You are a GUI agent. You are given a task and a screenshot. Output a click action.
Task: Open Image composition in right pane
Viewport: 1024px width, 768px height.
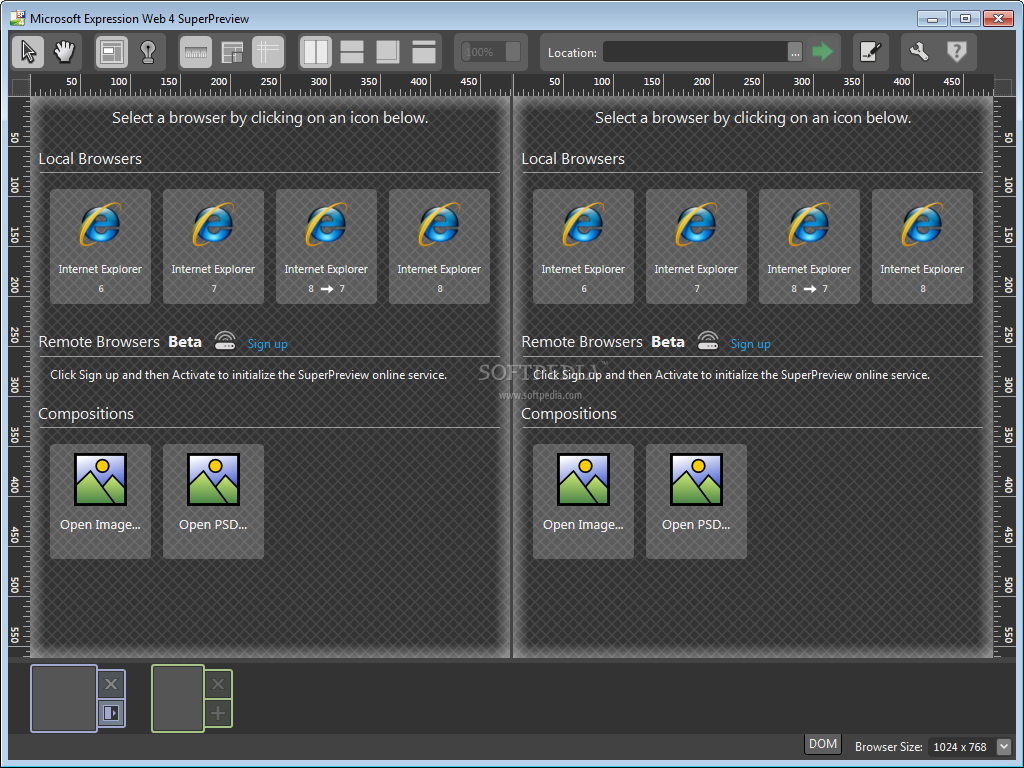(x=583, y=502)
